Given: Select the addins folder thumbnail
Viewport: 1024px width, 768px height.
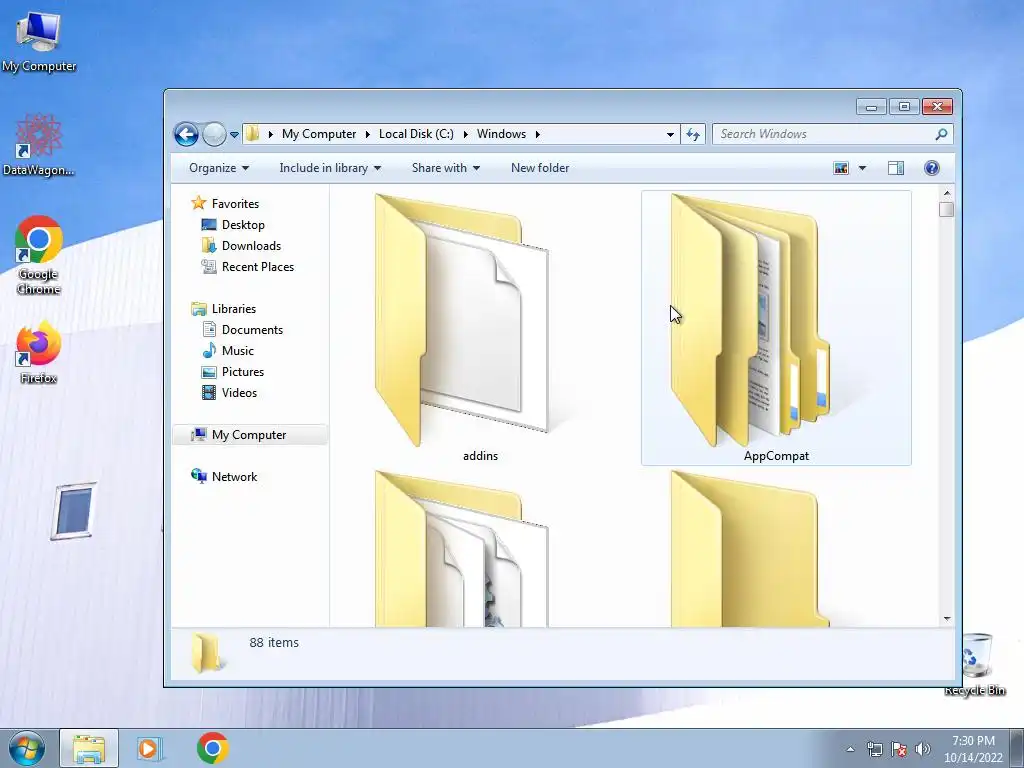Looking at the screenshot, I should point(462,320).
